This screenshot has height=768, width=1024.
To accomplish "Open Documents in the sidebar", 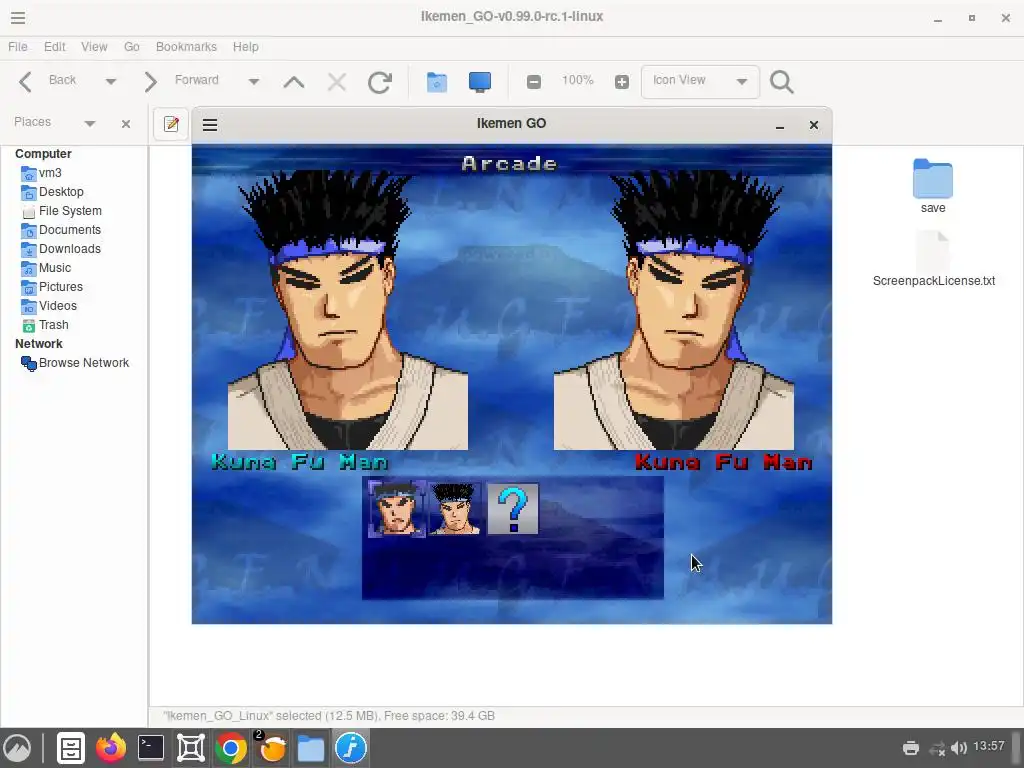I will pos(70,230).
